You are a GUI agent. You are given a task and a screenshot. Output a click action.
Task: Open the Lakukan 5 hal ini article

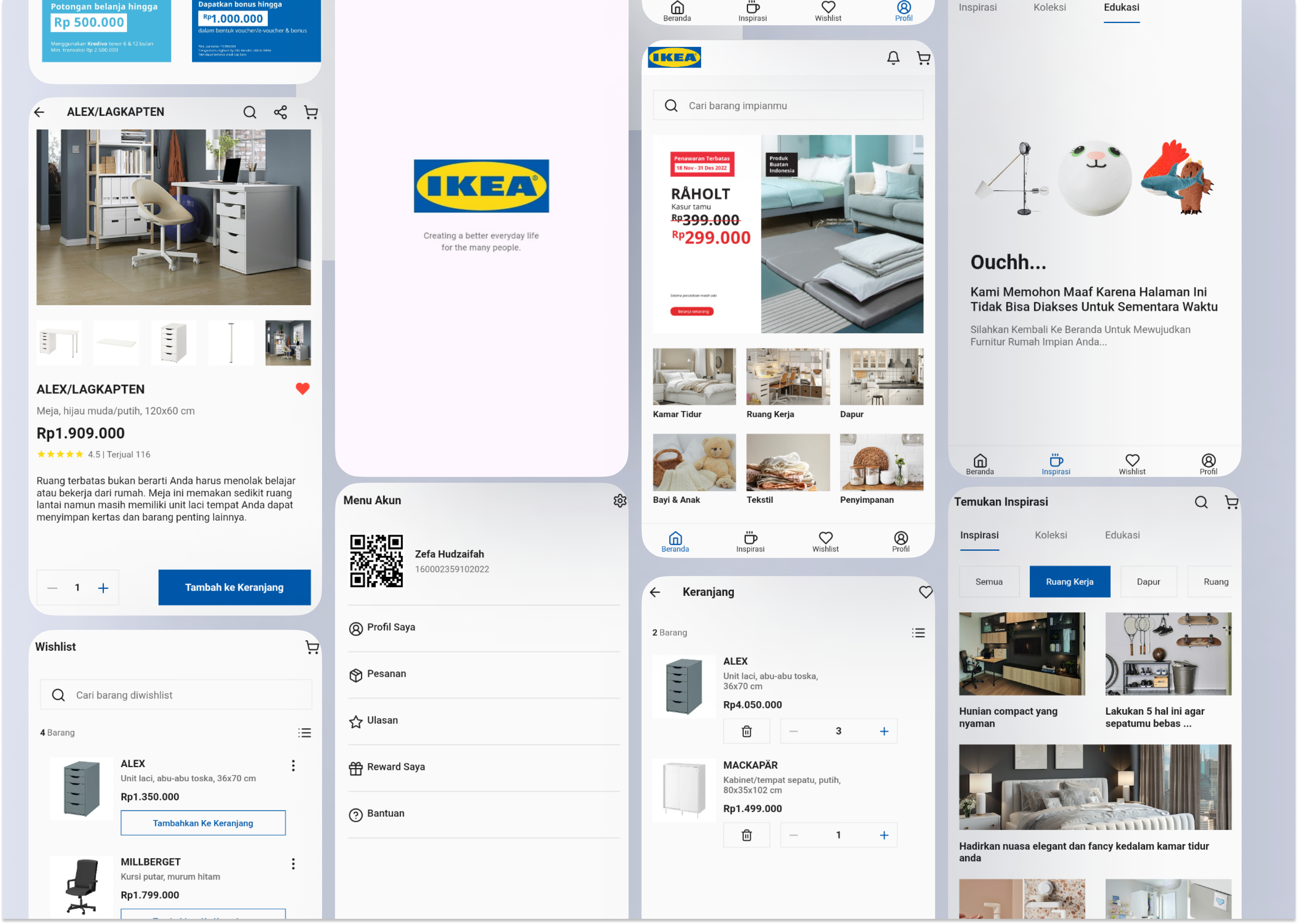pyautogui.click(x=1168, y=671)
